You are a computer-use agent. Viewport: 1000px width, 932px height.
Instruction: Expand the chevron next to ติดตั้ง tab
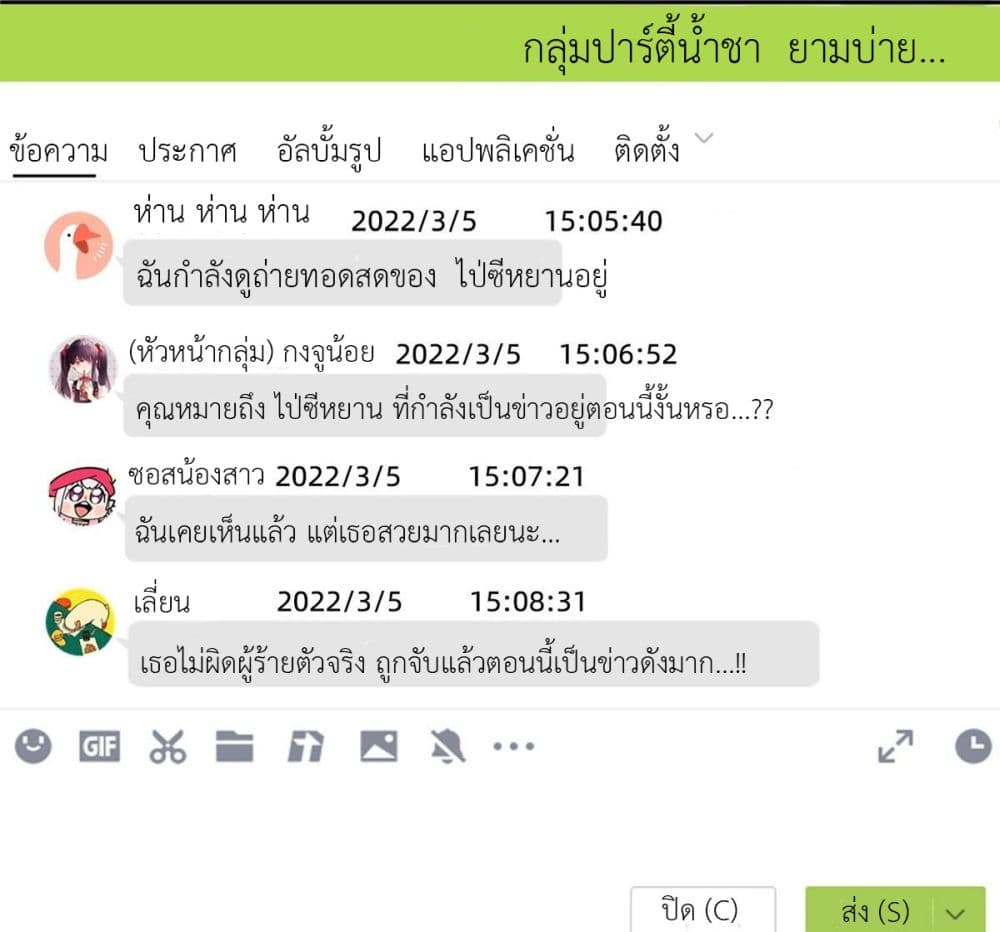click(x=704, y=138)
